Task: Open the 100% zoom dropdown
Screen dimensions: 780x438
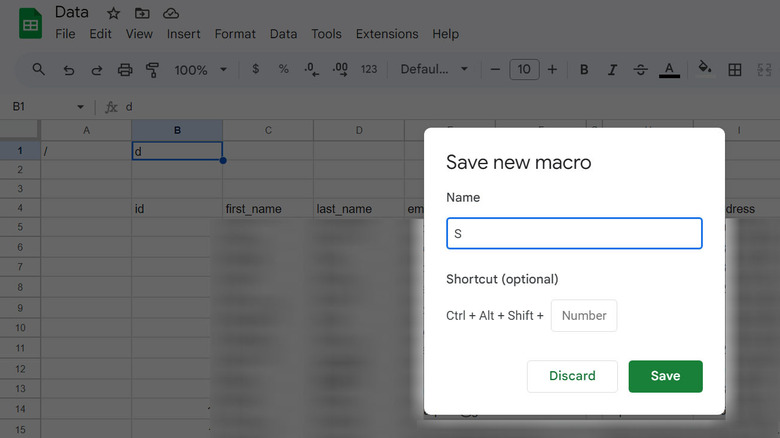Action: click(201, 70)
